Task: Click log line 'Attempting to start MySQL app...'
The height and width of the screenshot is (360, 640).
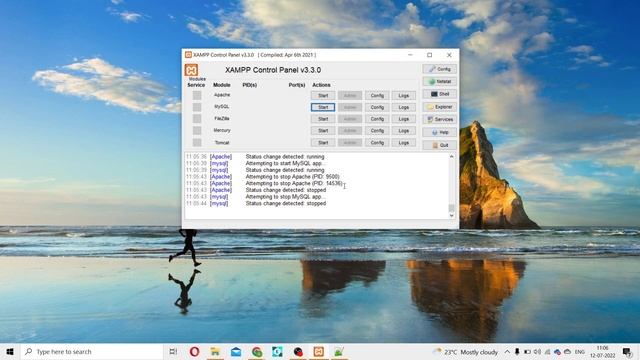Action: (x=286, y=163)
